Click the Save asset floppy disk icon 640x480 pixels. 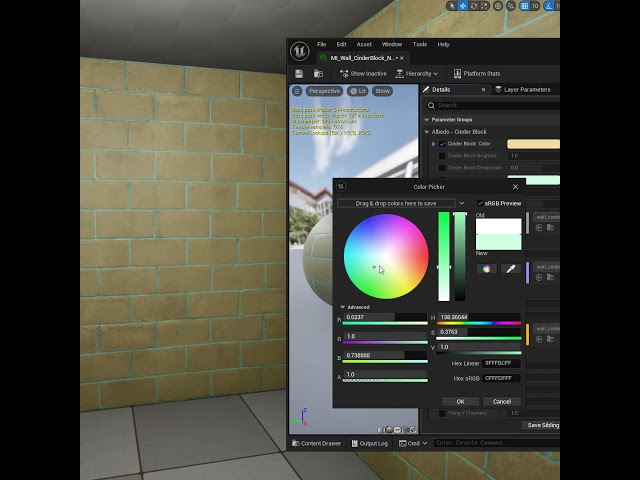tap(299, 73)
